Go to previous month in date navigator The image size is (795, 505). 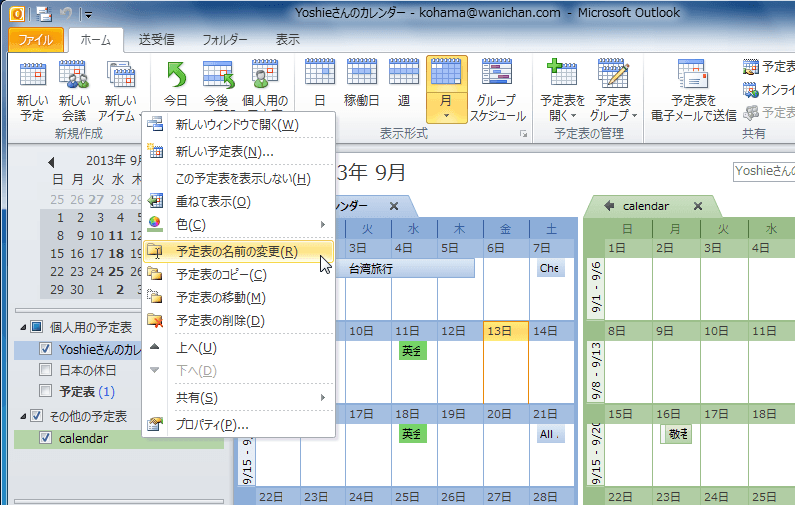(x=51, y=162)
